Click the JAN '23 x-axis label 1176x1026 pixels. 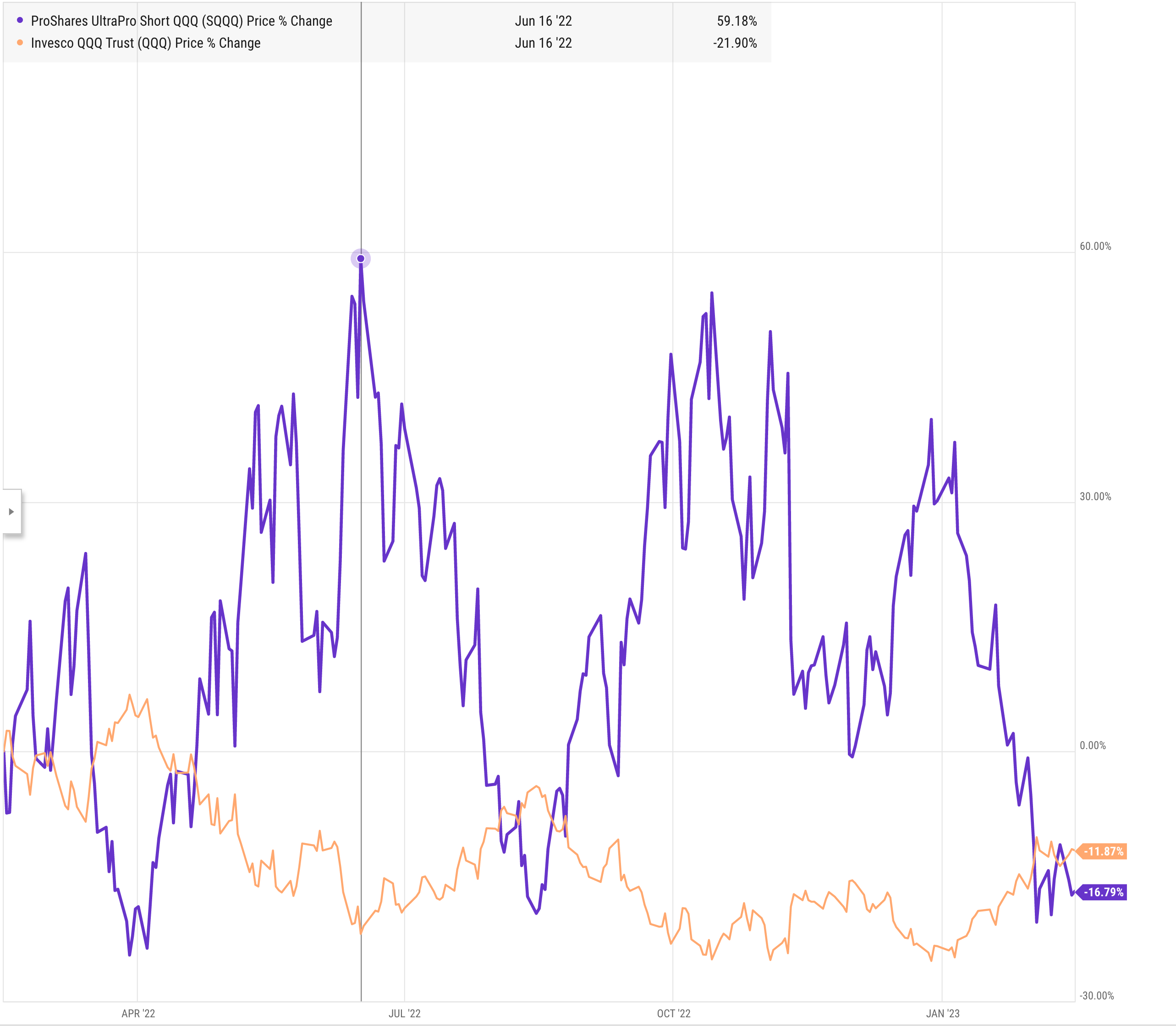pyautogui.click(x=943, y=1014)
